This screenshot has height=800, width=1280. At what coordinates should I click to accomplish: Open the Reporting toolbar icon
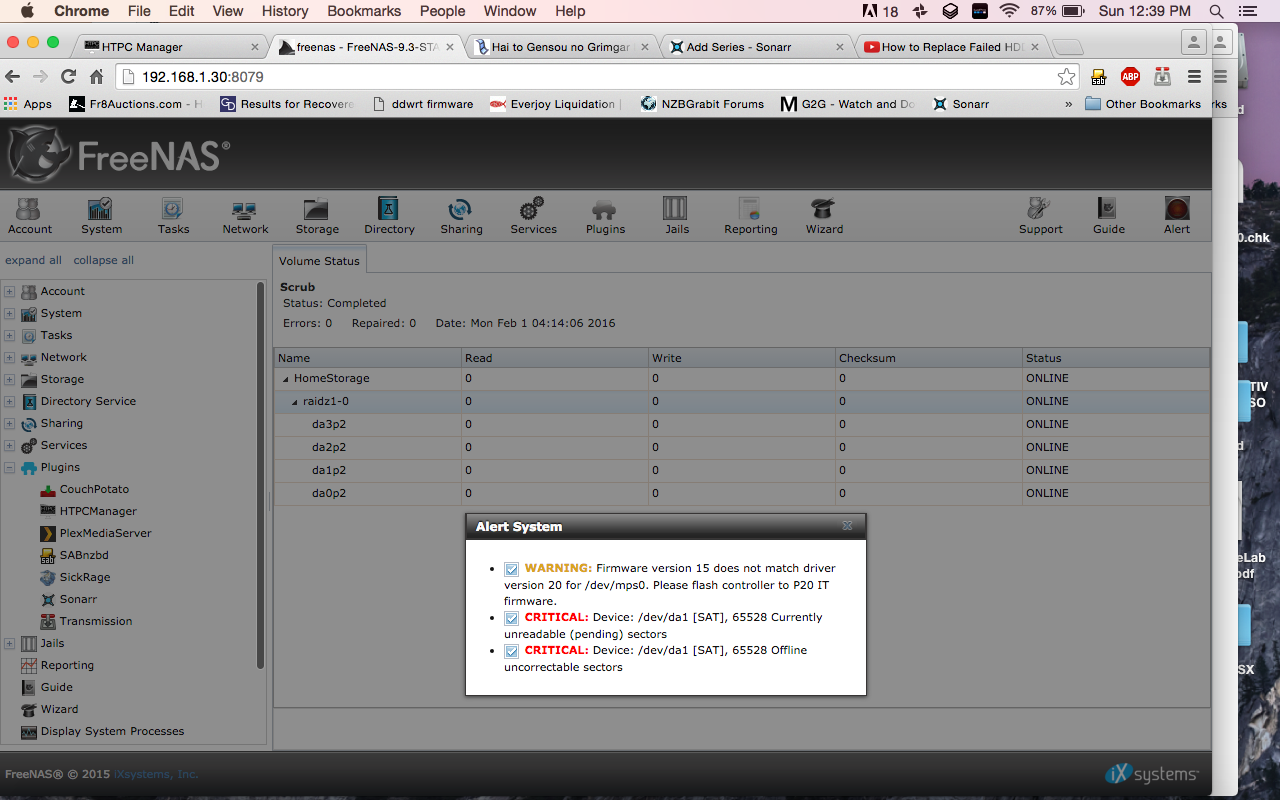click(x=750, y=215)
